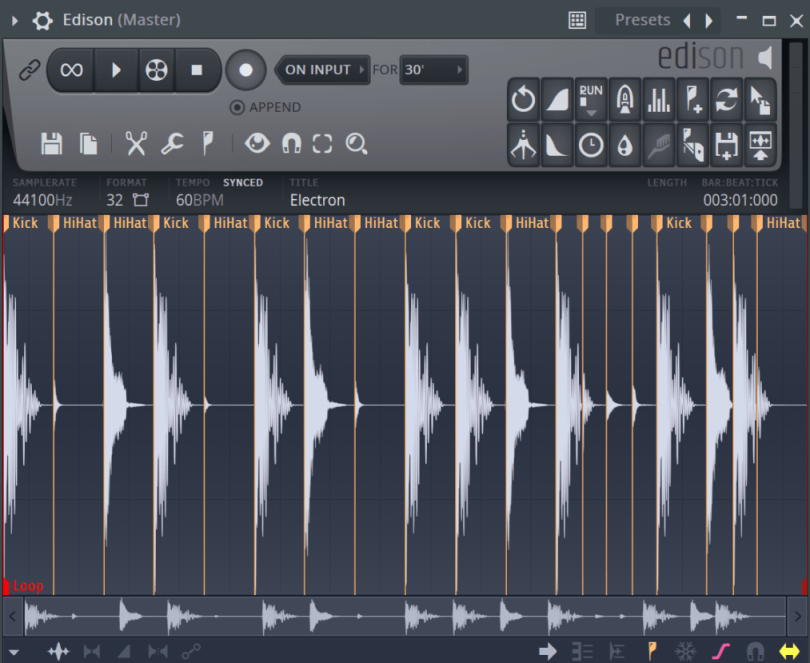Screen dimensions: 810x663
Task: Open the edit scissors menu
Action: [x=136, y=144]
